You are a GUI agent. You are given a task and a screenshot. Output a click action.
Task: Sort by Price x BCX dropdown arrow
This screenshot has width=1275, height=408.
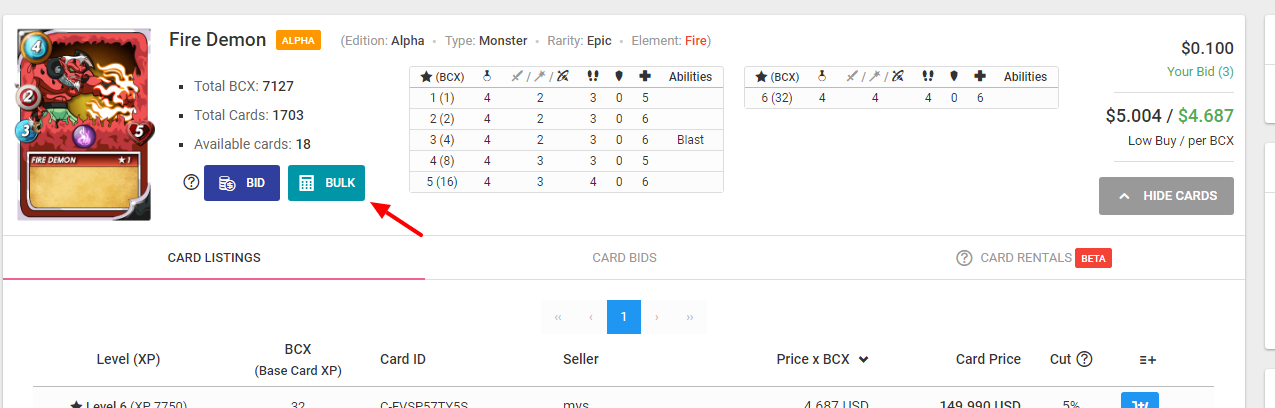[863, 360]
